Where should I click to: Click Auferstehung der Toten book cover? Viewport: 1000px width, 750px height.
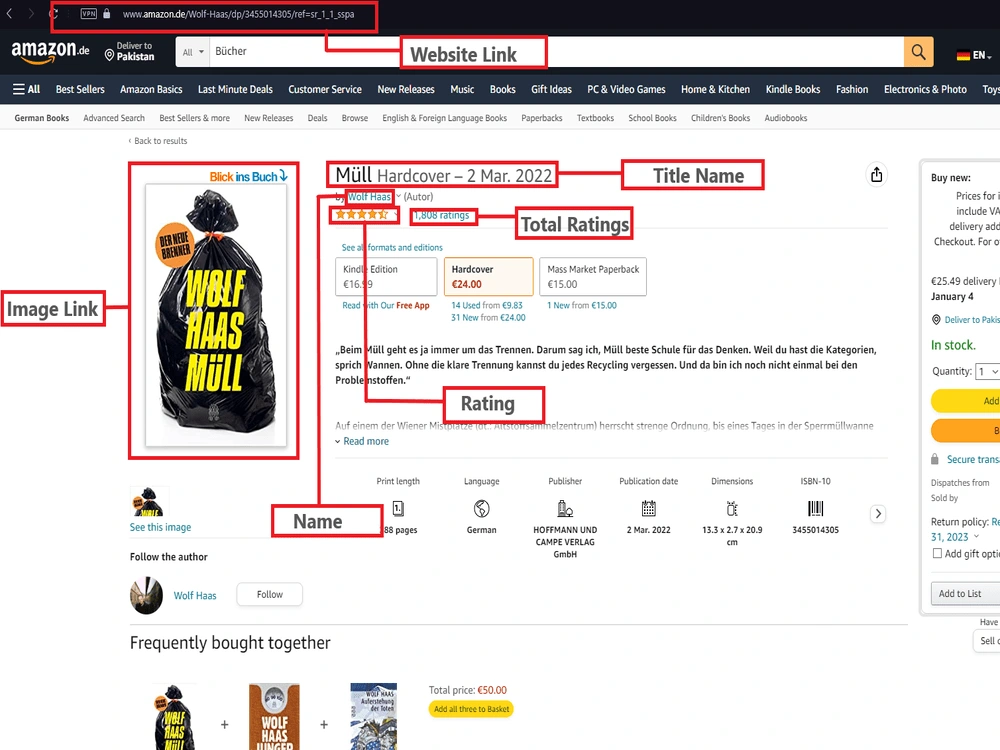(x=373, y=717)
